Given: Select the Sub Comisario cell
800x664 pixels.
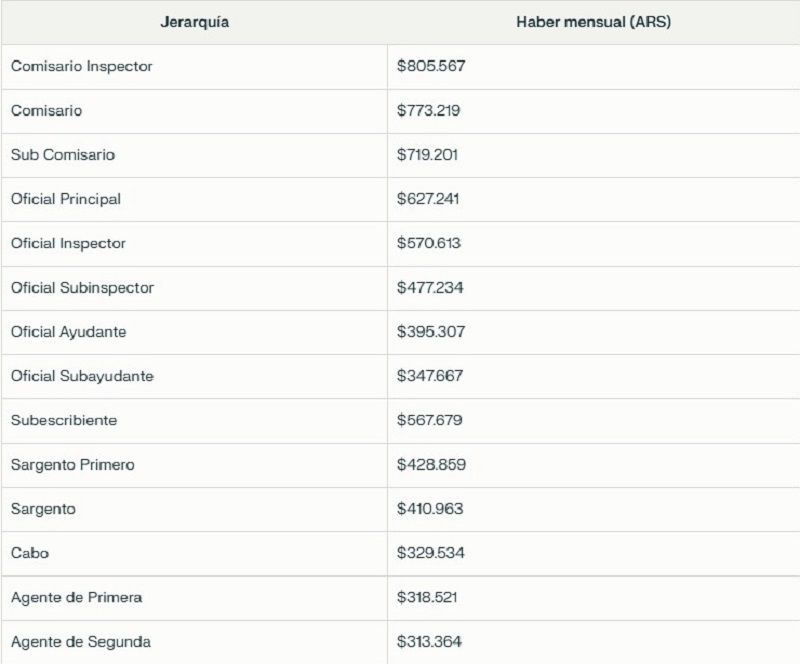Looking at the screenshot, I should 63,155.
